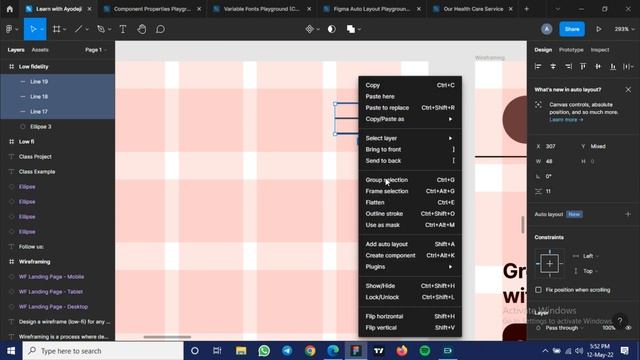Select the Line shape tool
The image size is (640, 360).
point(78,29)
